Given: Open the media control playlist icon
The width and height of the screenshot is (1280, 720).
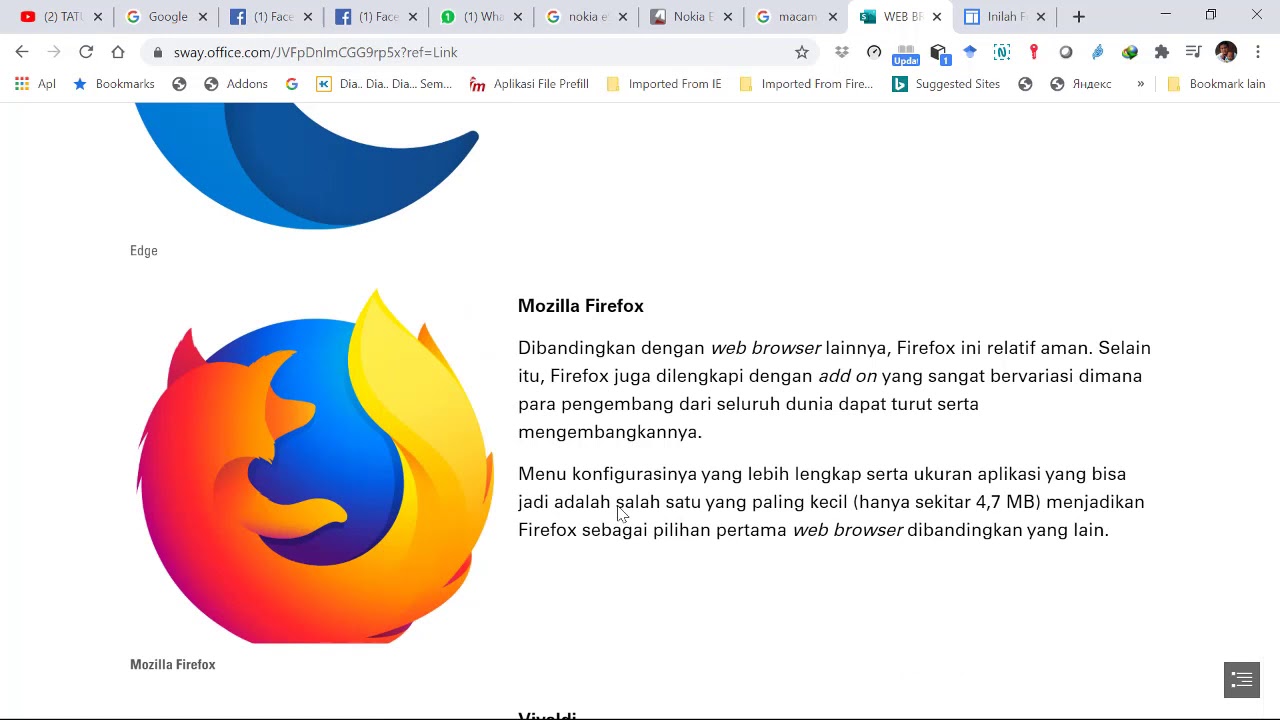Looking at the screenshot, I should (x=1194, y=52).
